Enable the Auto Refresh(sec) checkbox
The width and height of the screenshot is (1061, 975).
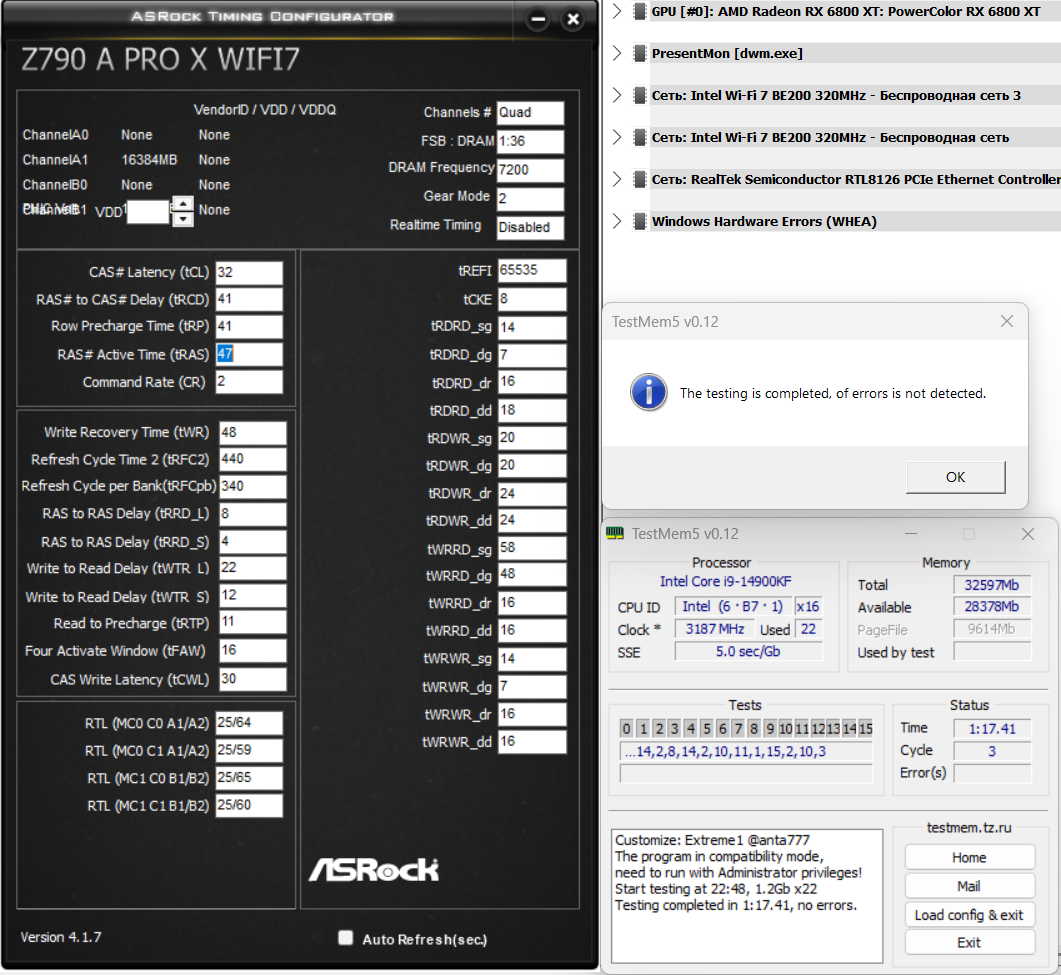345,937
